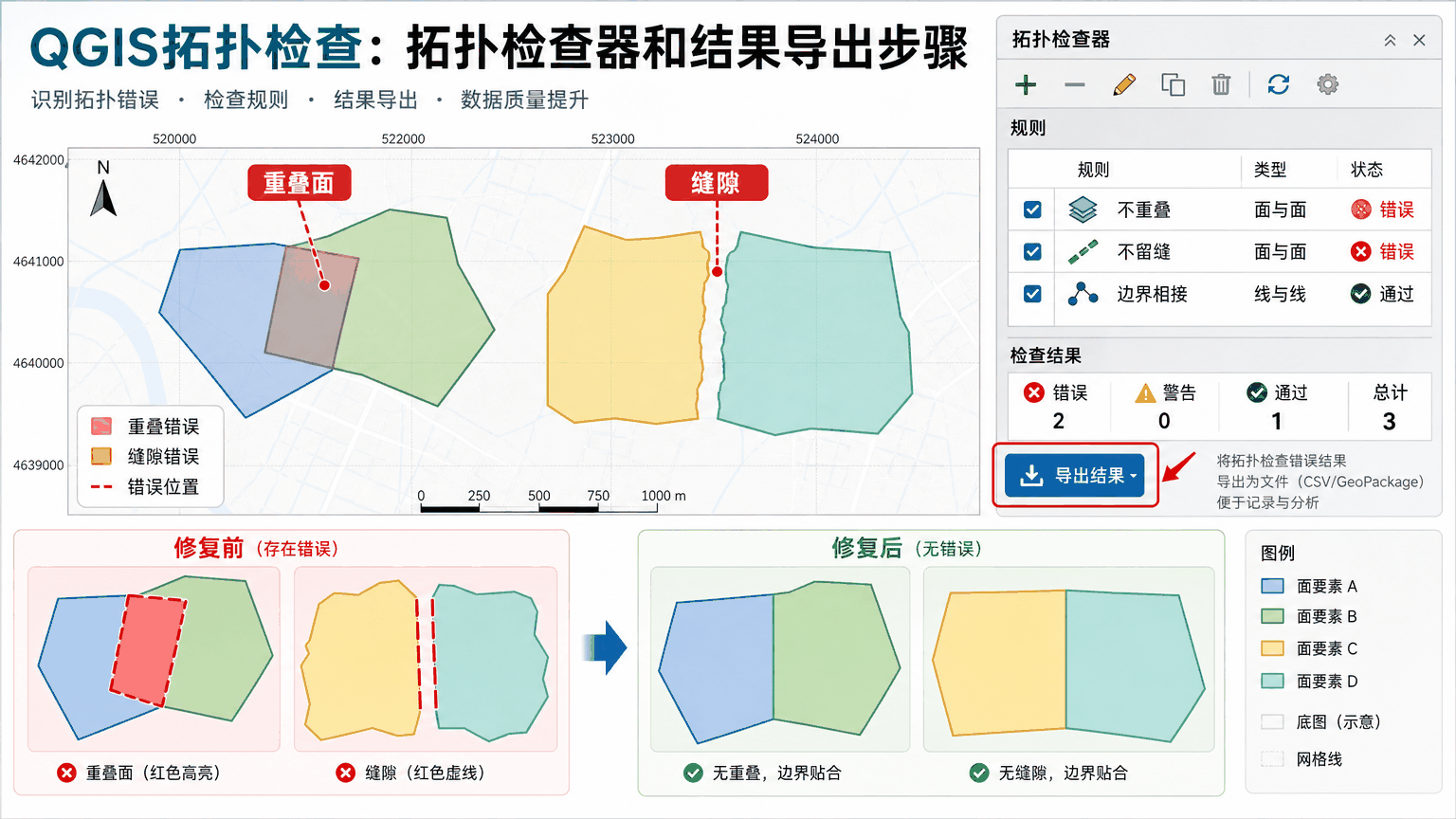Screen dimensions: 1456x819
Task: Click error icon beside 缝隙（红色虚线）
Action: point(346,773)
